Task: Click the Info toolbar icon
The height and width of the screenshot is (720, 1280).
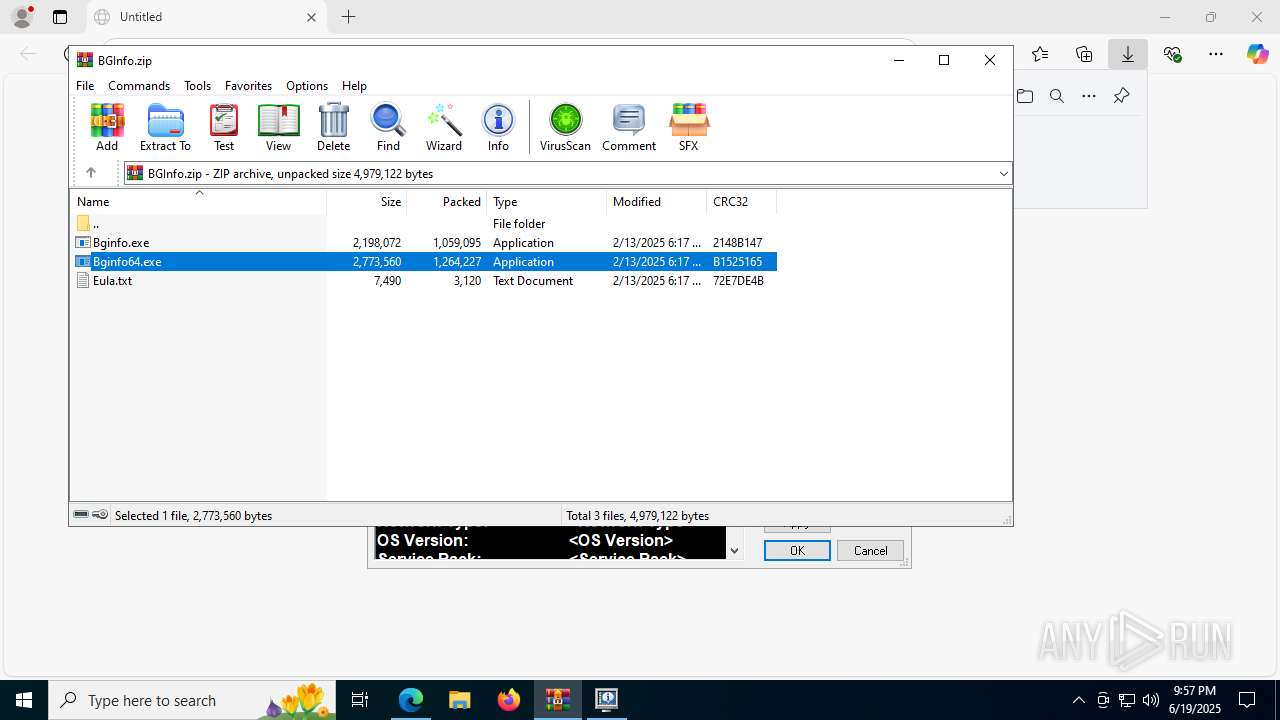Action: (x=498, y=127)
